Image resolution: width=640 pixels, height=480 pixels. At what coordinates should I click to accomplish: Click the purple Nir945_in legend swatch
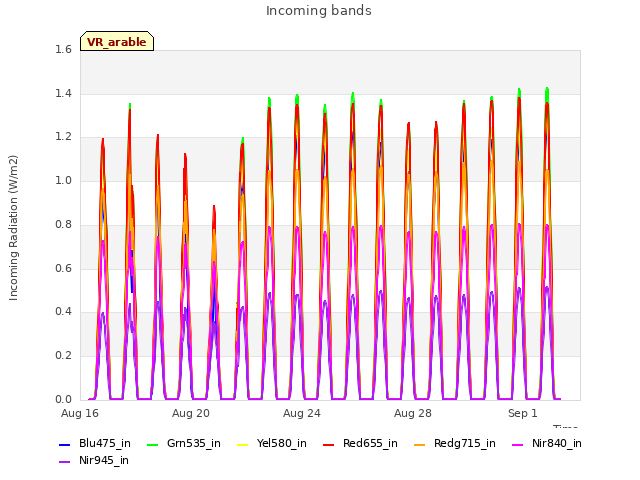pos(64,462)
